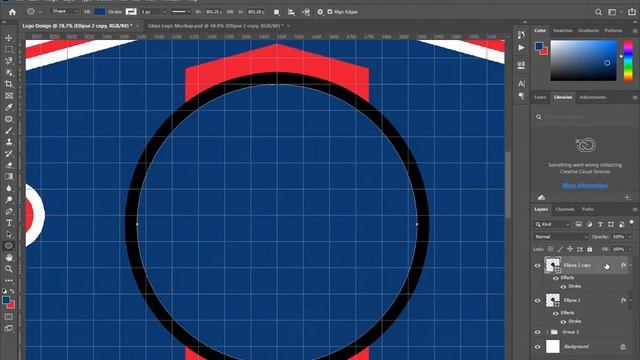640x360 pixels.
Task: Open the Learn panel tab
Action: pos(540,98)
